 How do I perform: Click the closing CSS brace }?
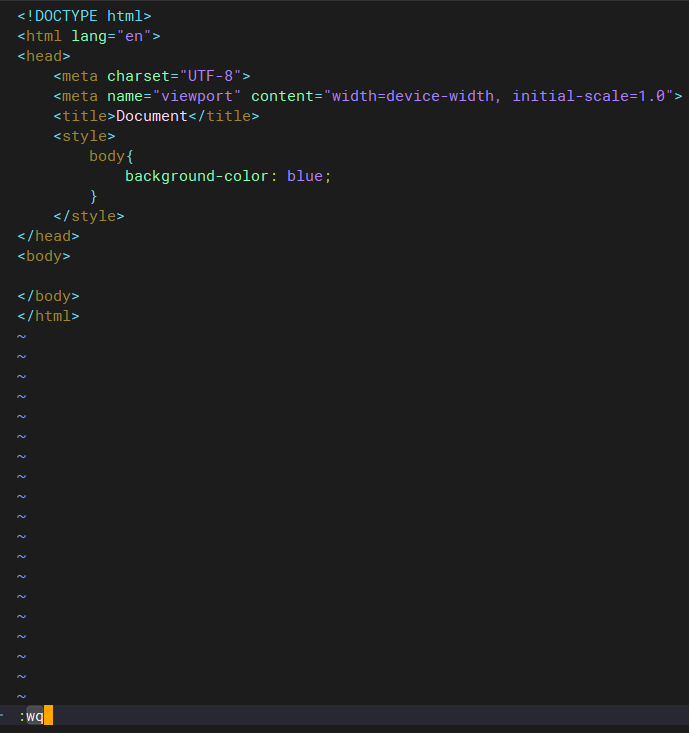tap(93, 196)
